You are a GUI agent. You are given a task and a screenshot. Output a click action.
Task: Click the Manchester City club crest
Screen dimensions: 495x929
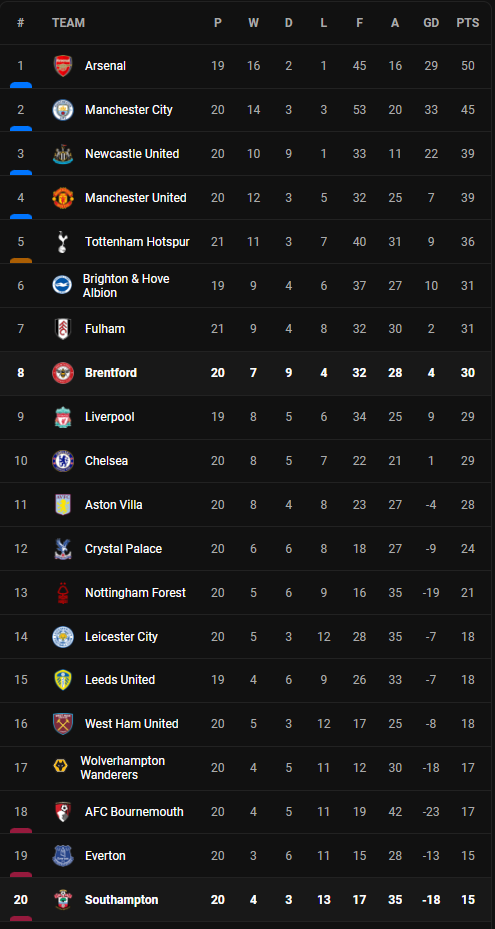62,110
